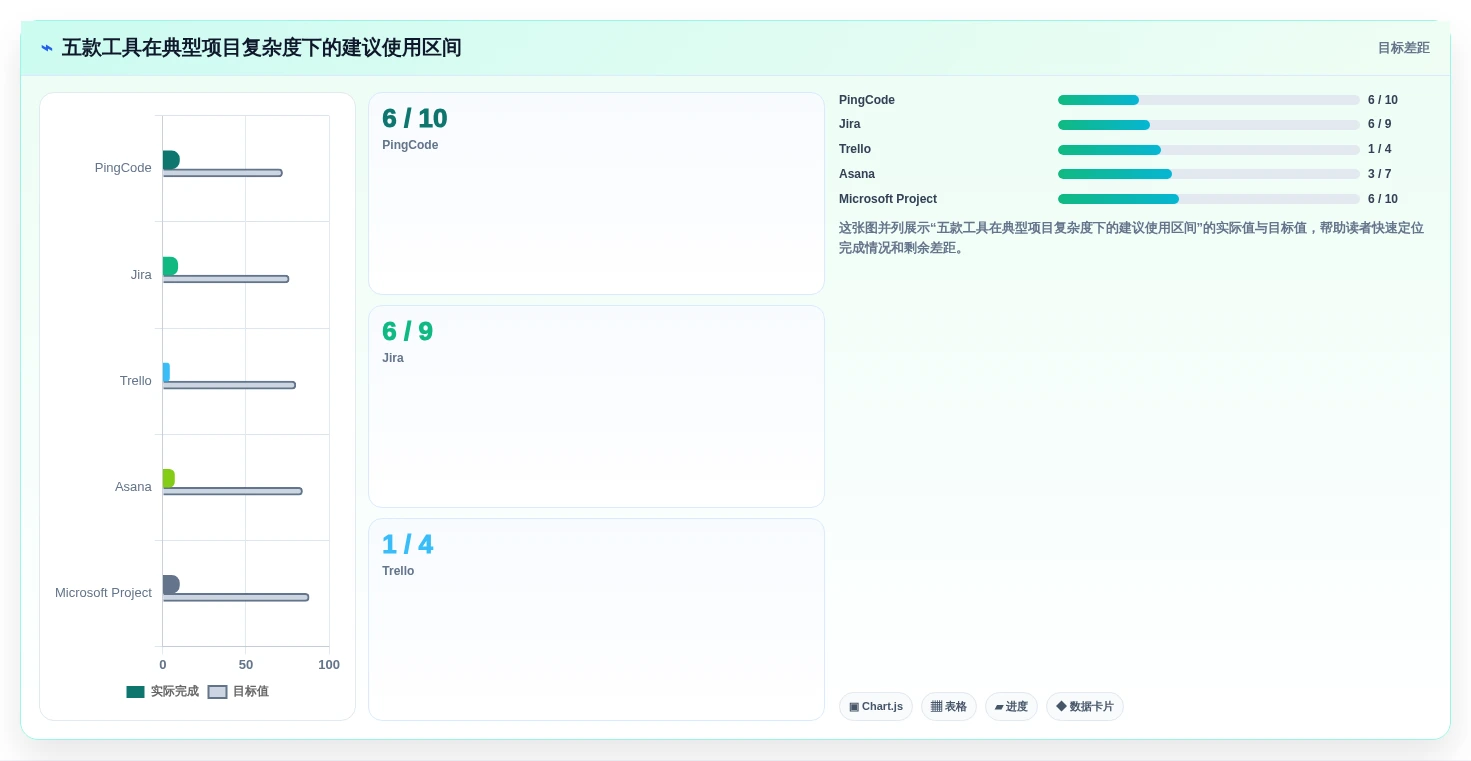Screen dimensions: 1471x761
Task: Click the 3 / 7 value for Asana
Action: click(x=1380, y=174)
